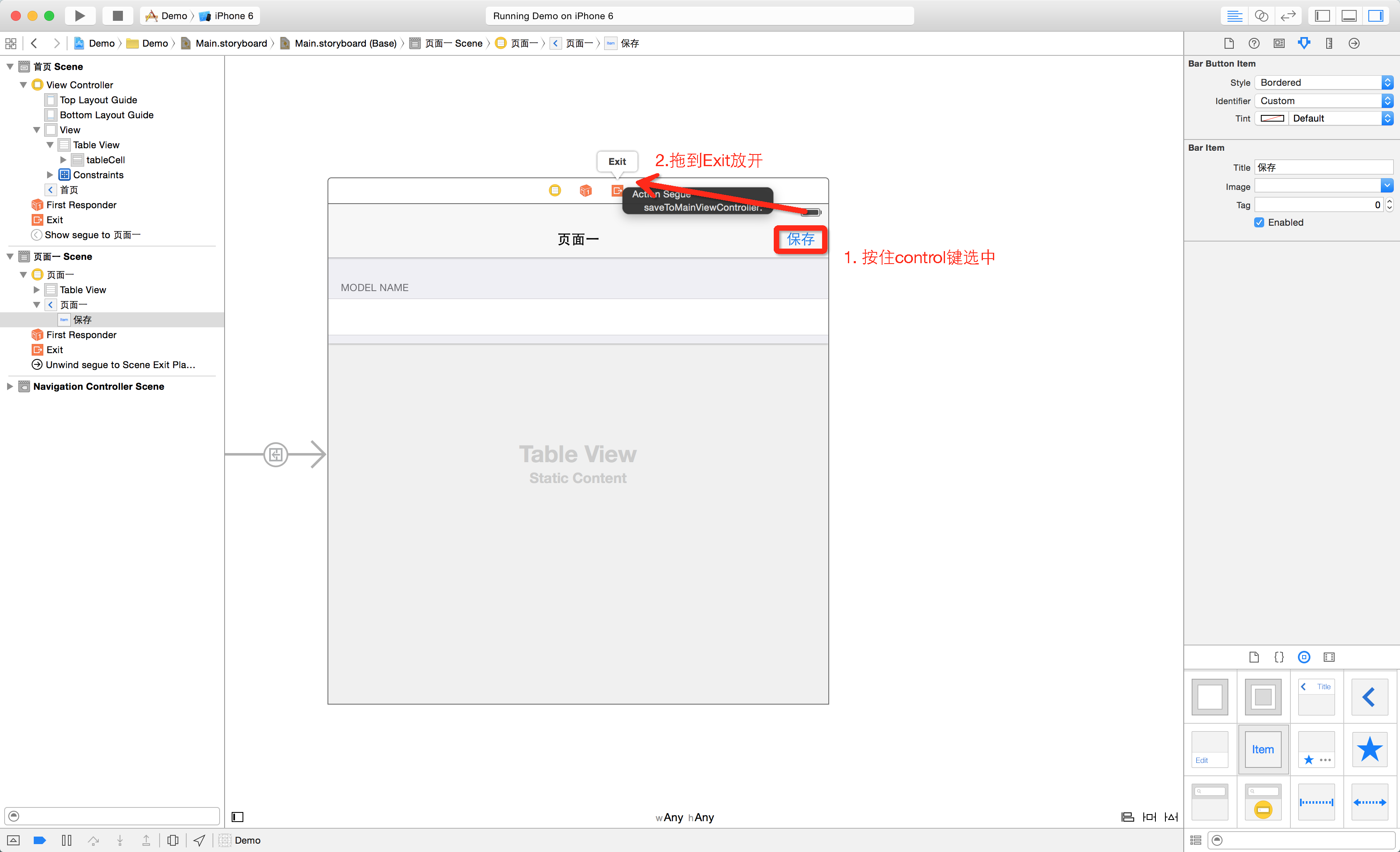Click the Title field containing 保存

point(1324,167)
